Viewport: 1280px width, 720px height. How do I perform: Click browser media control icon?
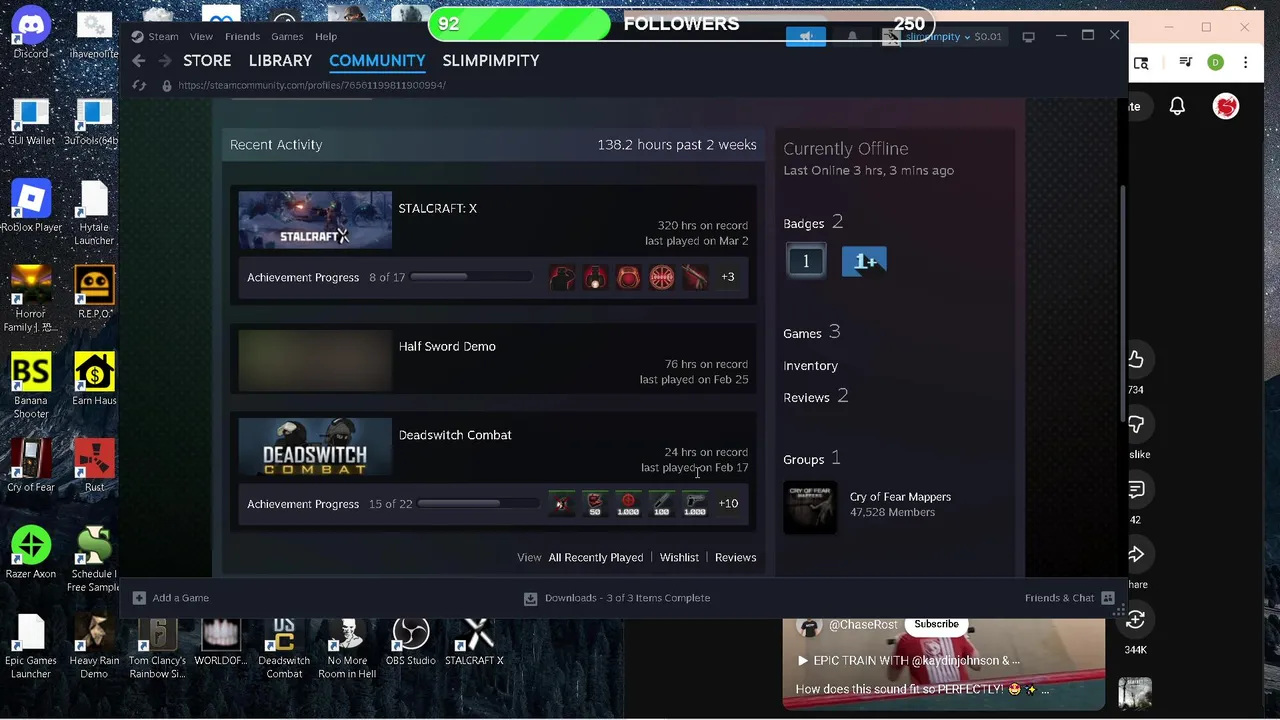[x=1186, y=62]
